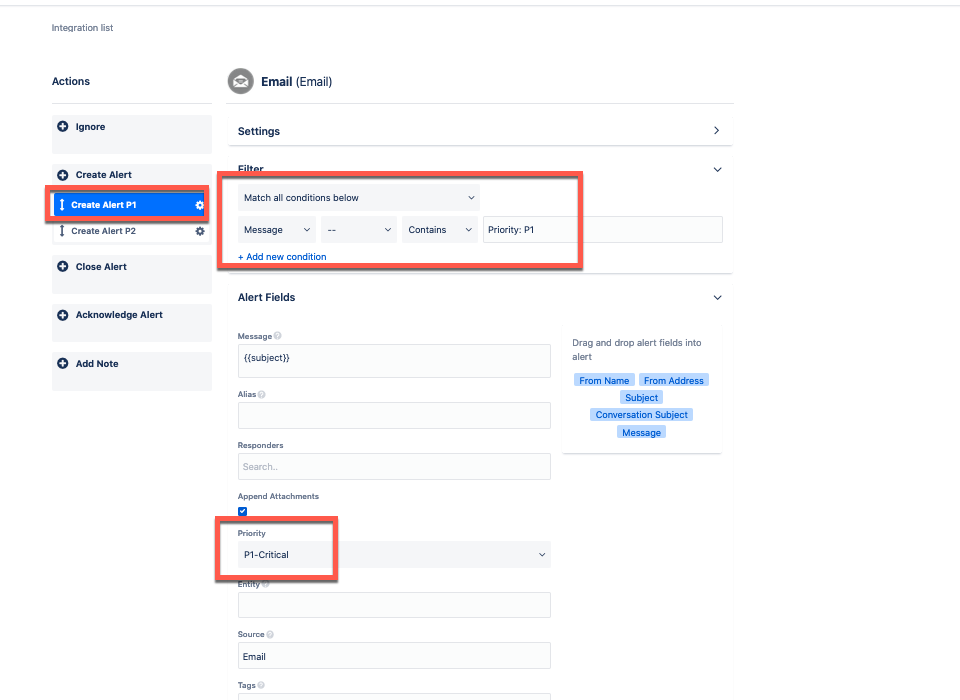Image resolution: width=960 pixels, height=700 pixels.
Task: Click the Close Alert action label
Action: [x=101, y=266]
